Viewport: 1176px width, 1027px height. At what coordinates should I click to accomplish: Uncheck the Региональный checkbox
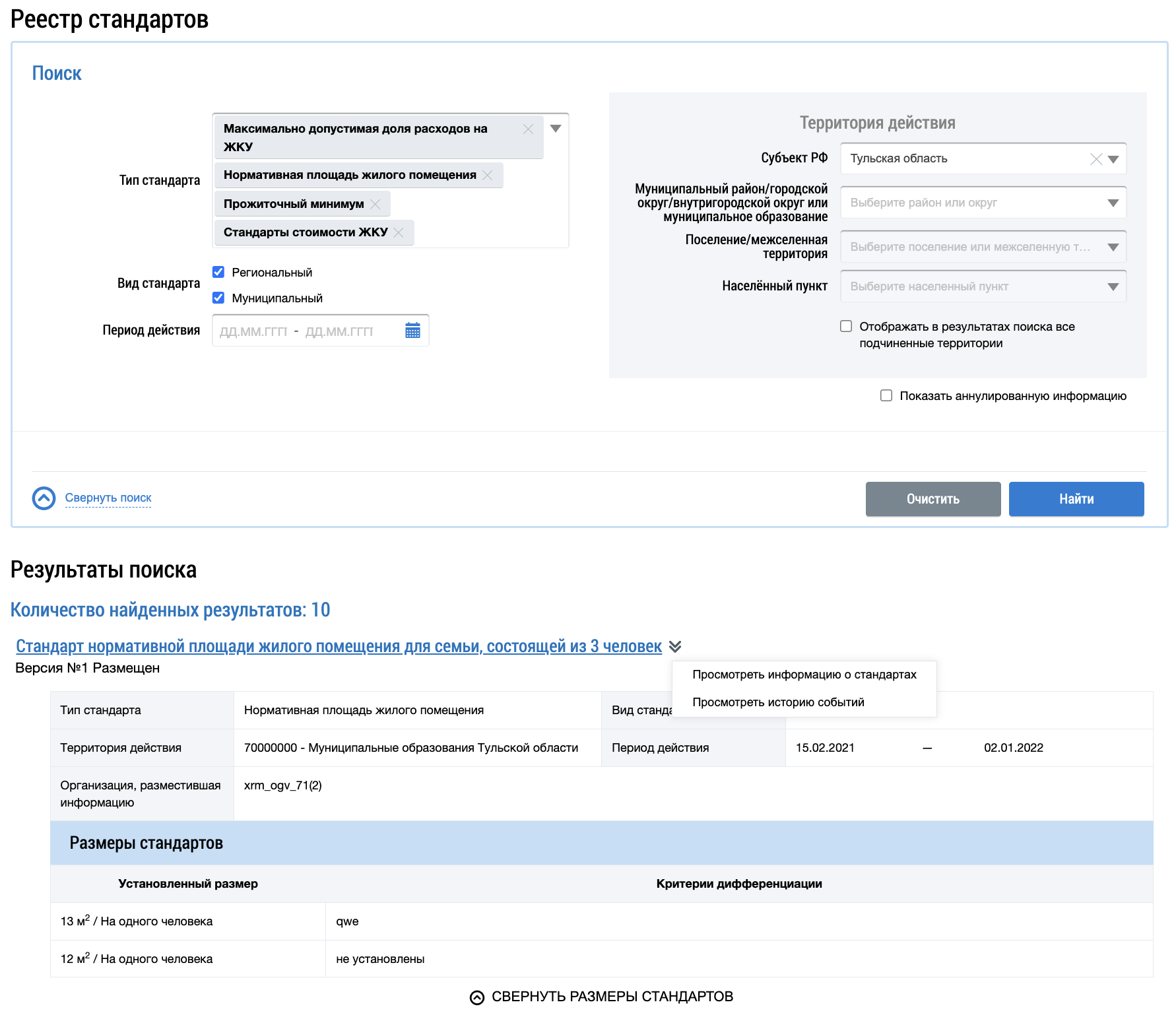tap(218, 272)
